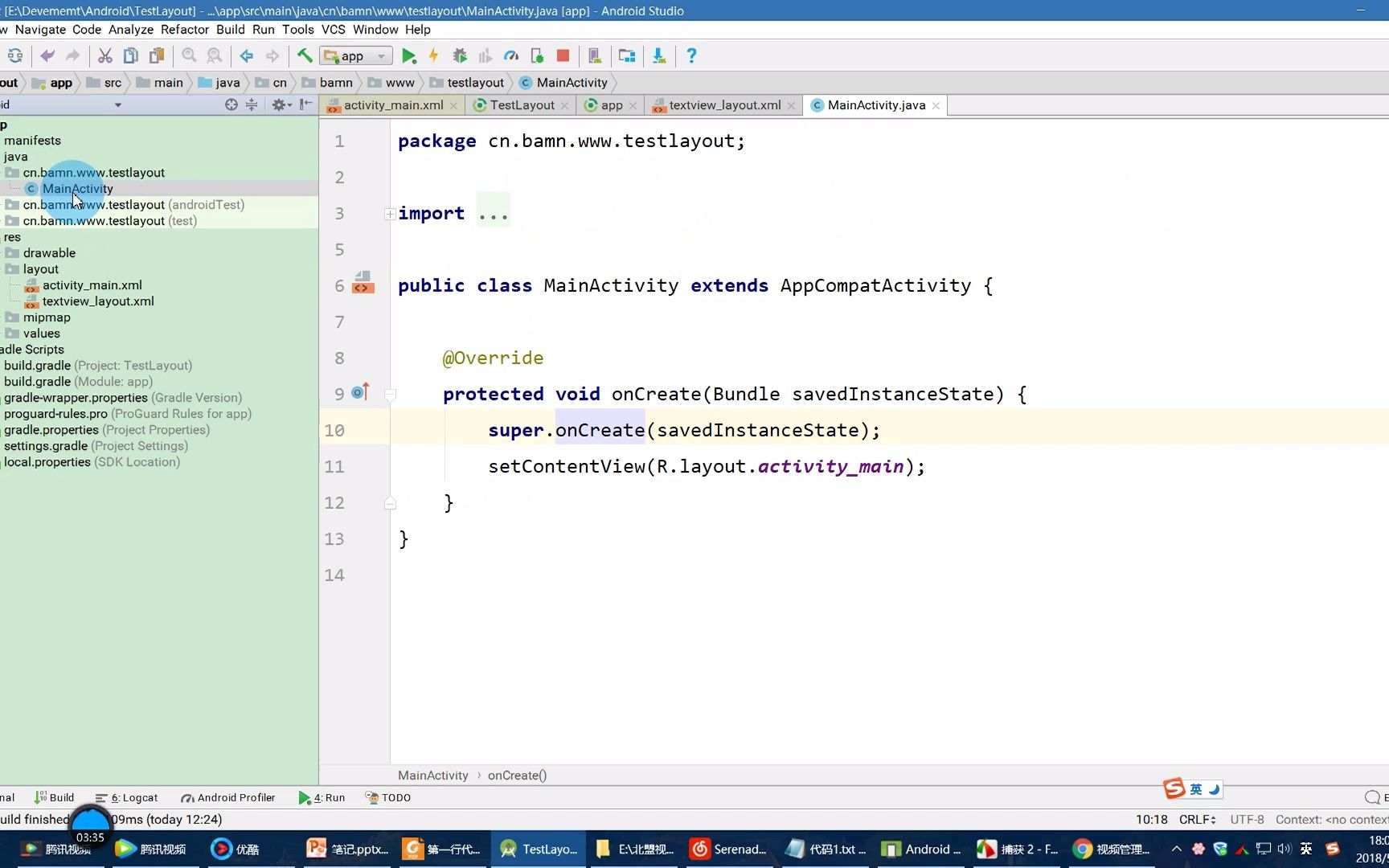
Task: Open the SDK Manager download icon
Action: click(659, 56)
